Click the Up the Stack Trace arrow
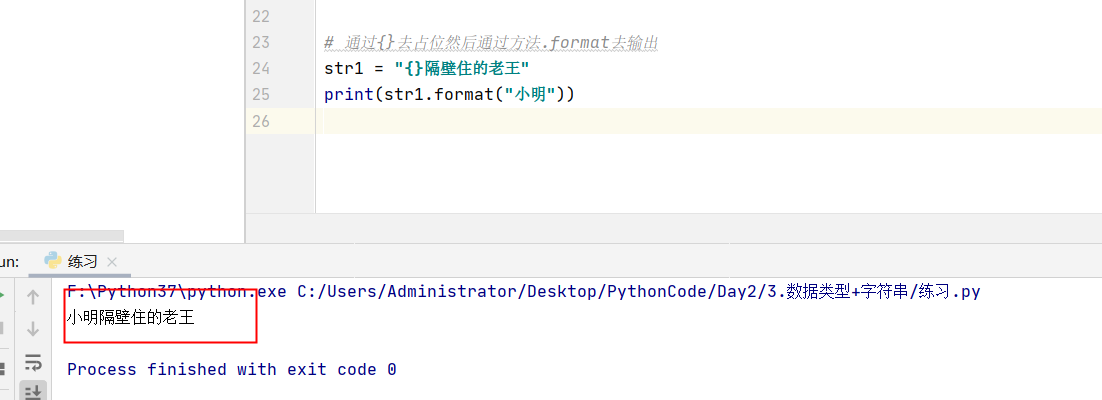 (32, 297)
